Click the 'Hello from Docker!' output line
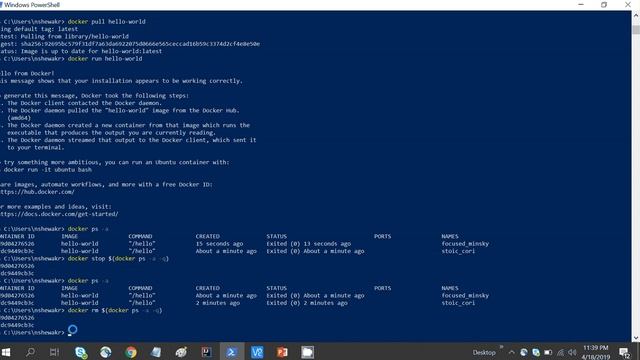 27,73
